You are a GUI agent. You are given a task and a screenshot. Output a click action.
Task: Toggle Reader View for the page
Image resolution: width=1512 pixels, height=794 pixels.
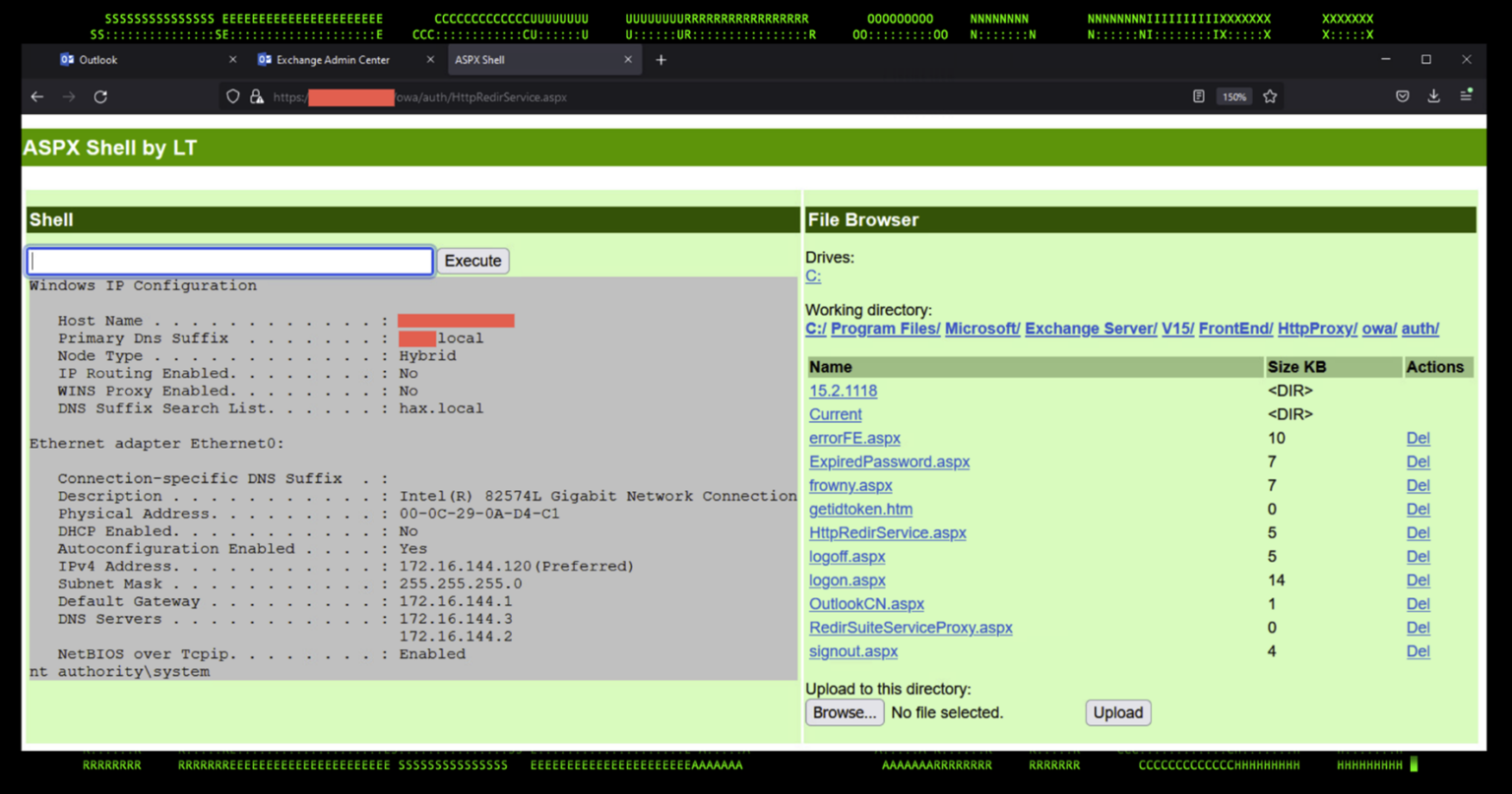coord(1198,96)
